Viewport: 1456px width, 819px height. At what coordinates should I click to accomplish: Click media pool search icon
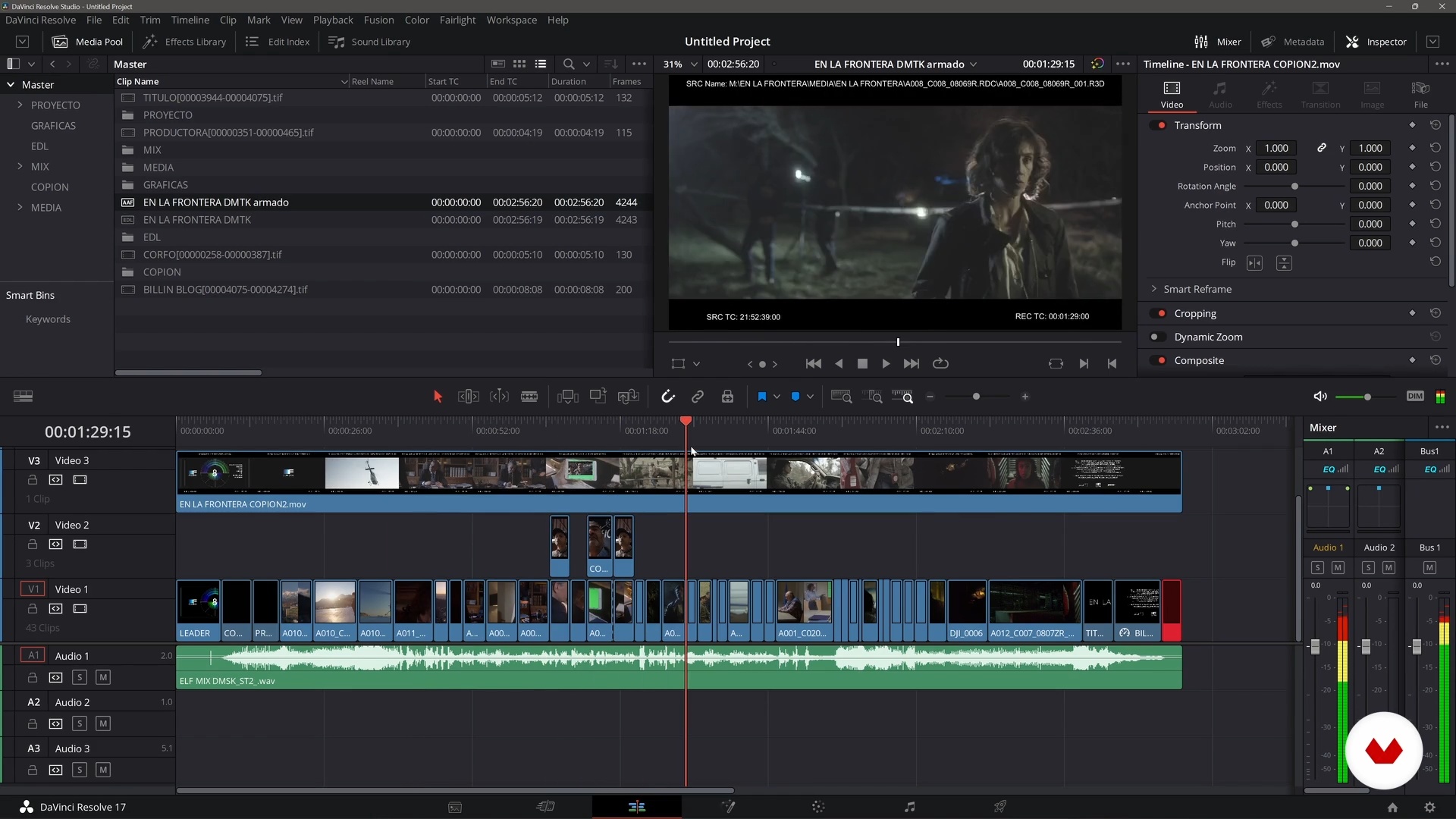coord(569,64)
